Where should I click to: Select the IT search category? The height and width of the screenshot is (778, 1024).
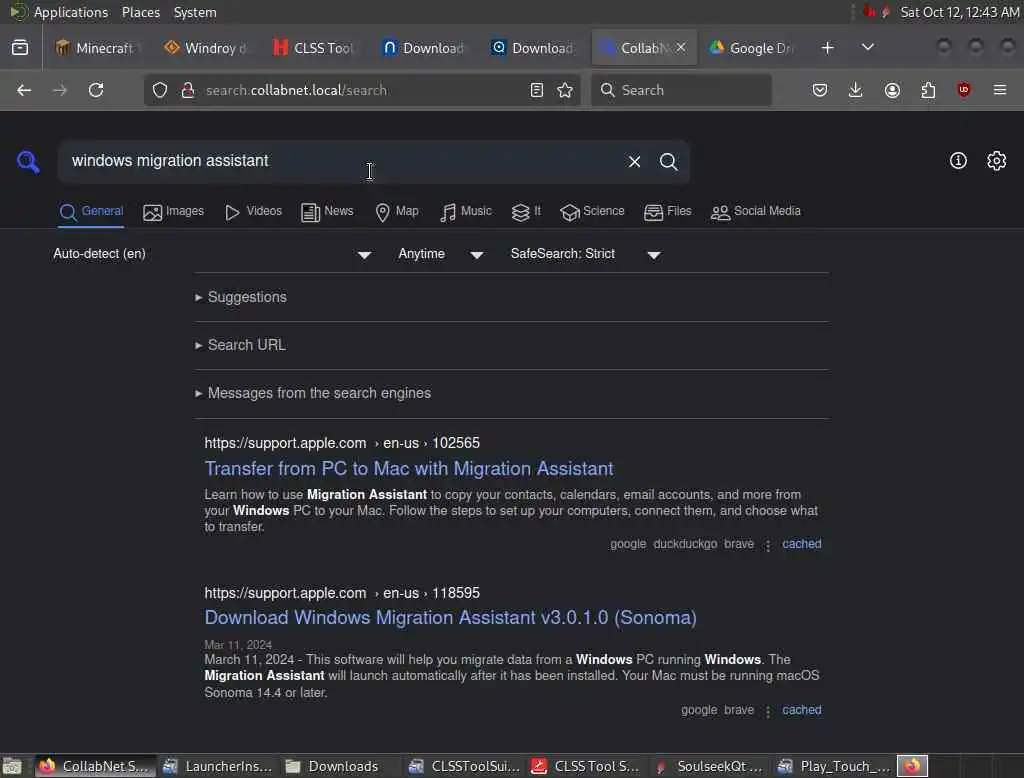(x=526, y=212)
